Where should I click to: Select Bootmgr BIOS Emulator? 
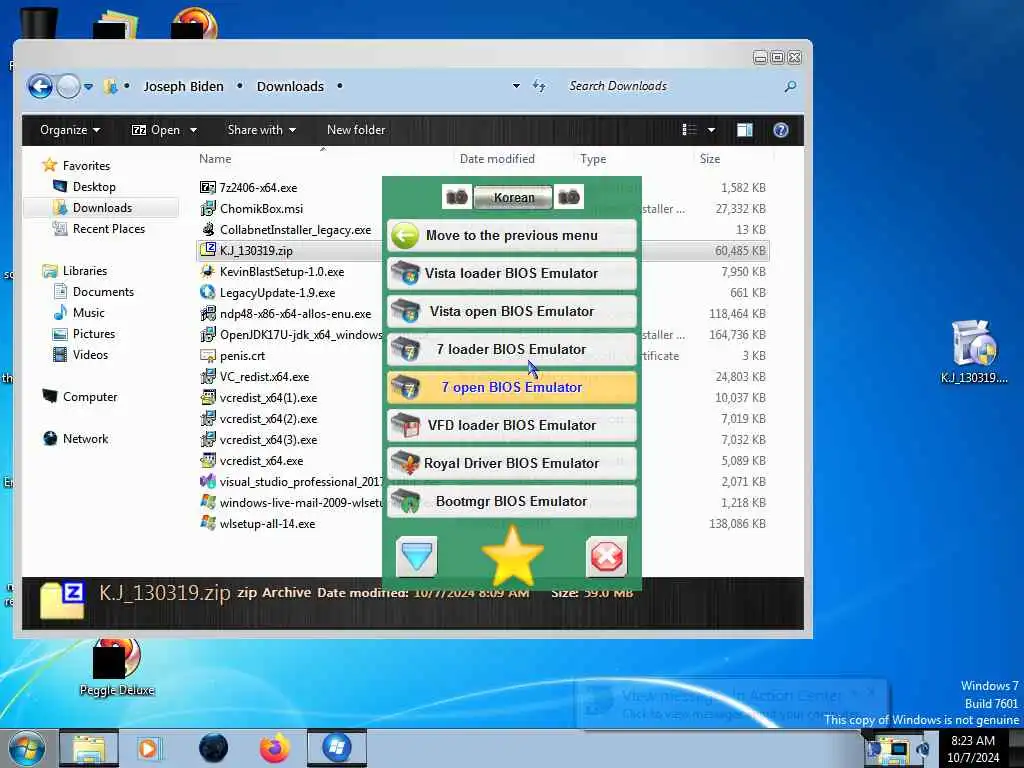[x=511, y=501]
